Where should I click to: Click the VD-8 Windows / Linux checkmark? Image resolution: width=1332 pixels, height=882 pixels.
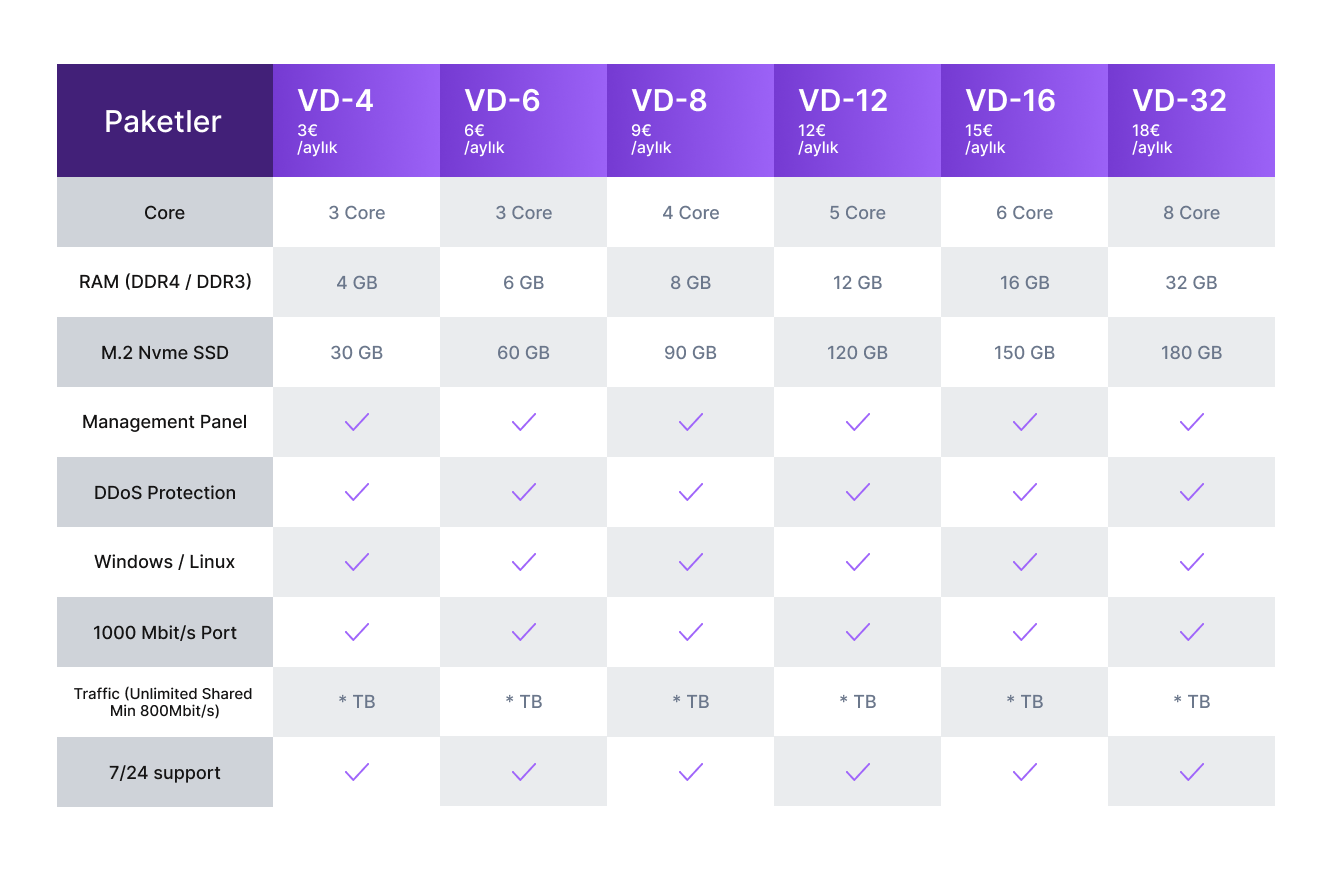click(691, 562)
